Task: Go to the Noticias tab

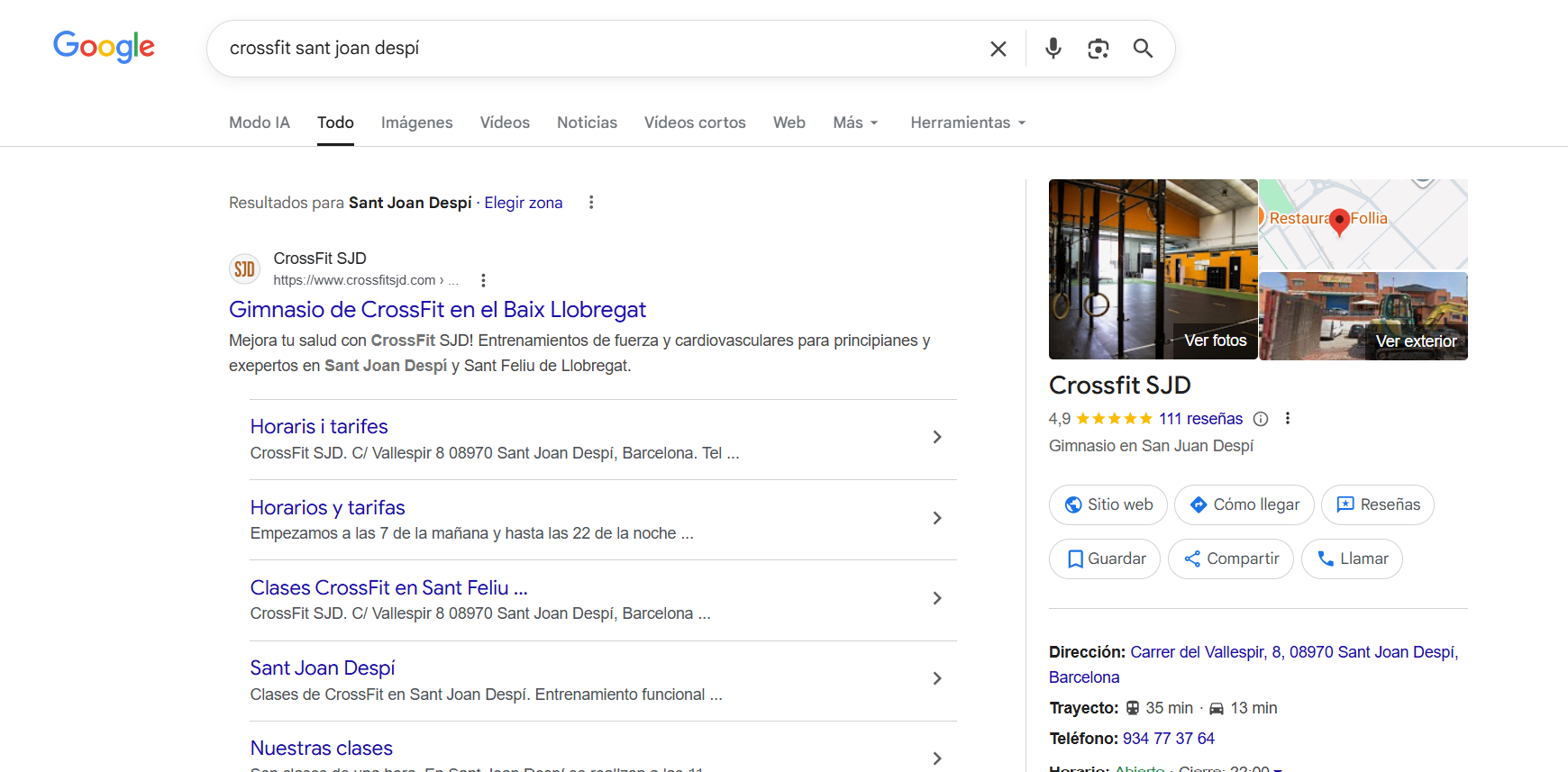Action: coord(587,123)
